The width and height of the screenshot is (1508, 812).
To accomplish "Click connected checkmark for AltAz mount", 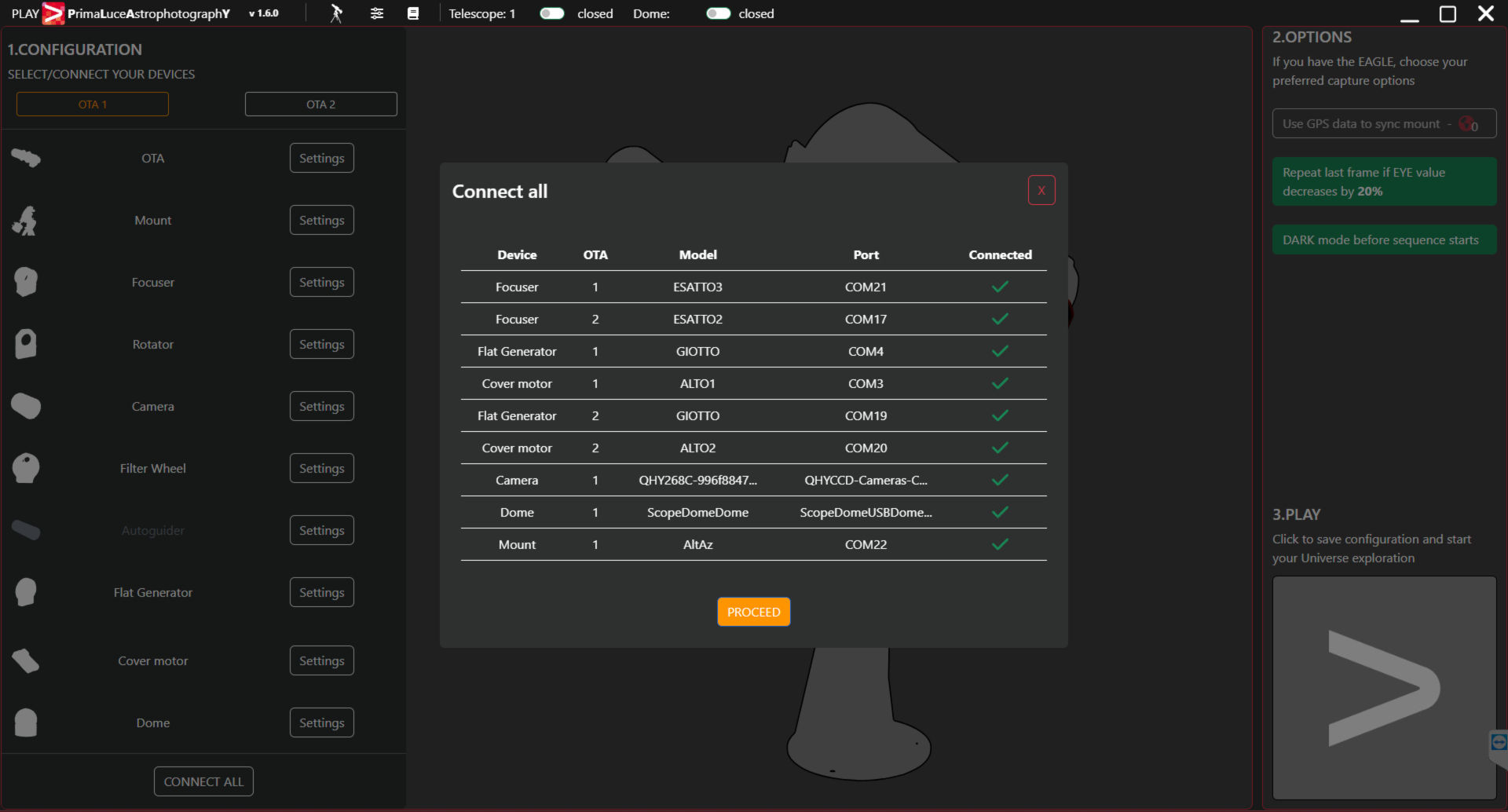I will [x=1000, y=544].
